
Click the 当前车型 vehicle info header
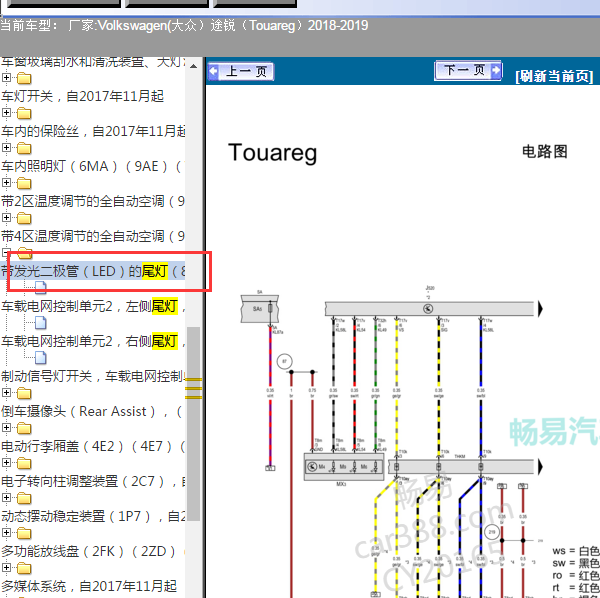(x=184, y=26)
